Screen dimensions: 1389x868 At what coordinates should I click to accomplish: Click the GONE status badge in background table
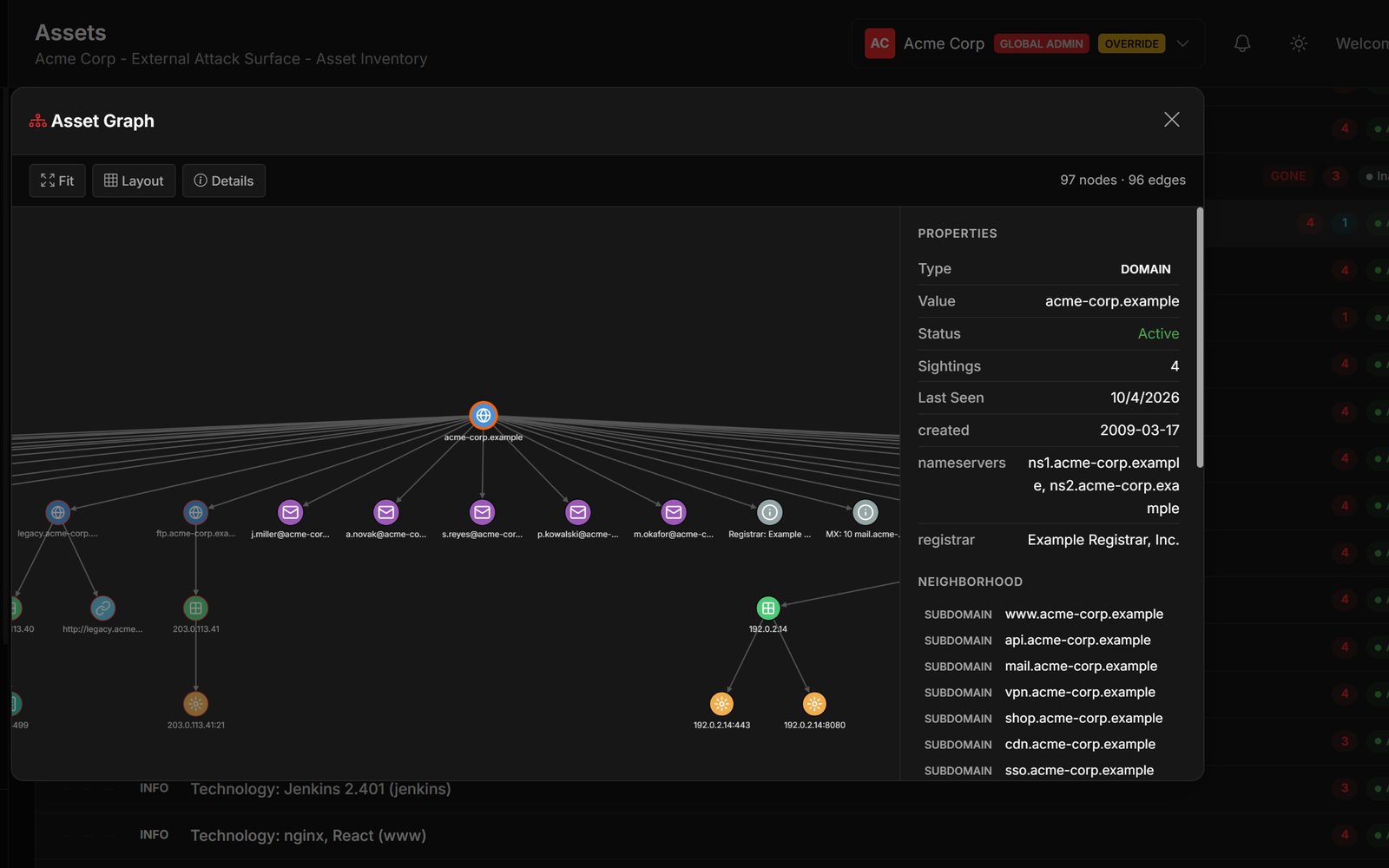tap(1288, 176)
